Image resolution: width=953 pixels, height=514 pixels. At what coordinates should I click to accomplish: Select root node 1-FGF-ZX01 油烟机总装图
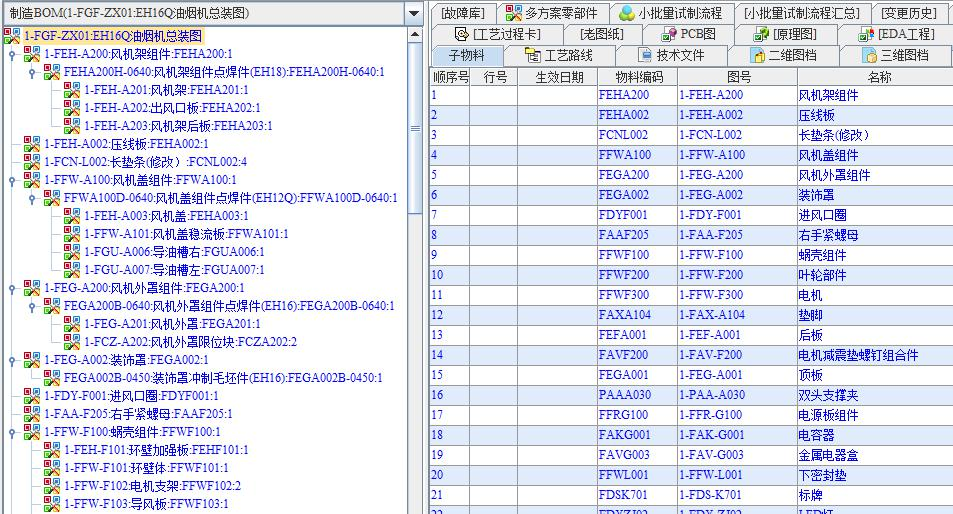(x=112, y=36)
